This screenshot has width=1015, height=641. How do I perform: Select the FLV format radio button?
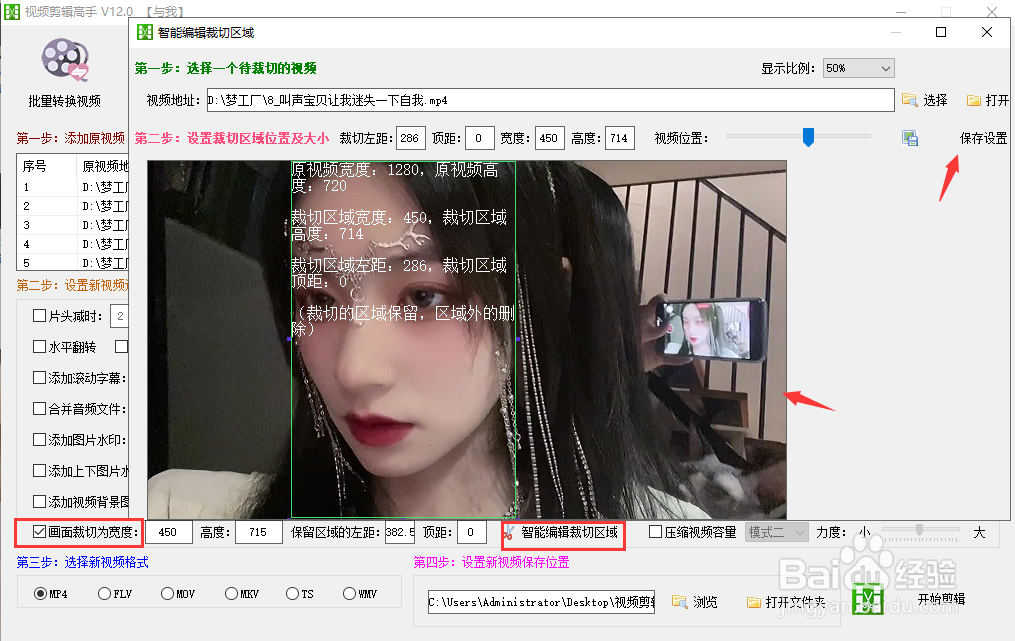(104, 593)
